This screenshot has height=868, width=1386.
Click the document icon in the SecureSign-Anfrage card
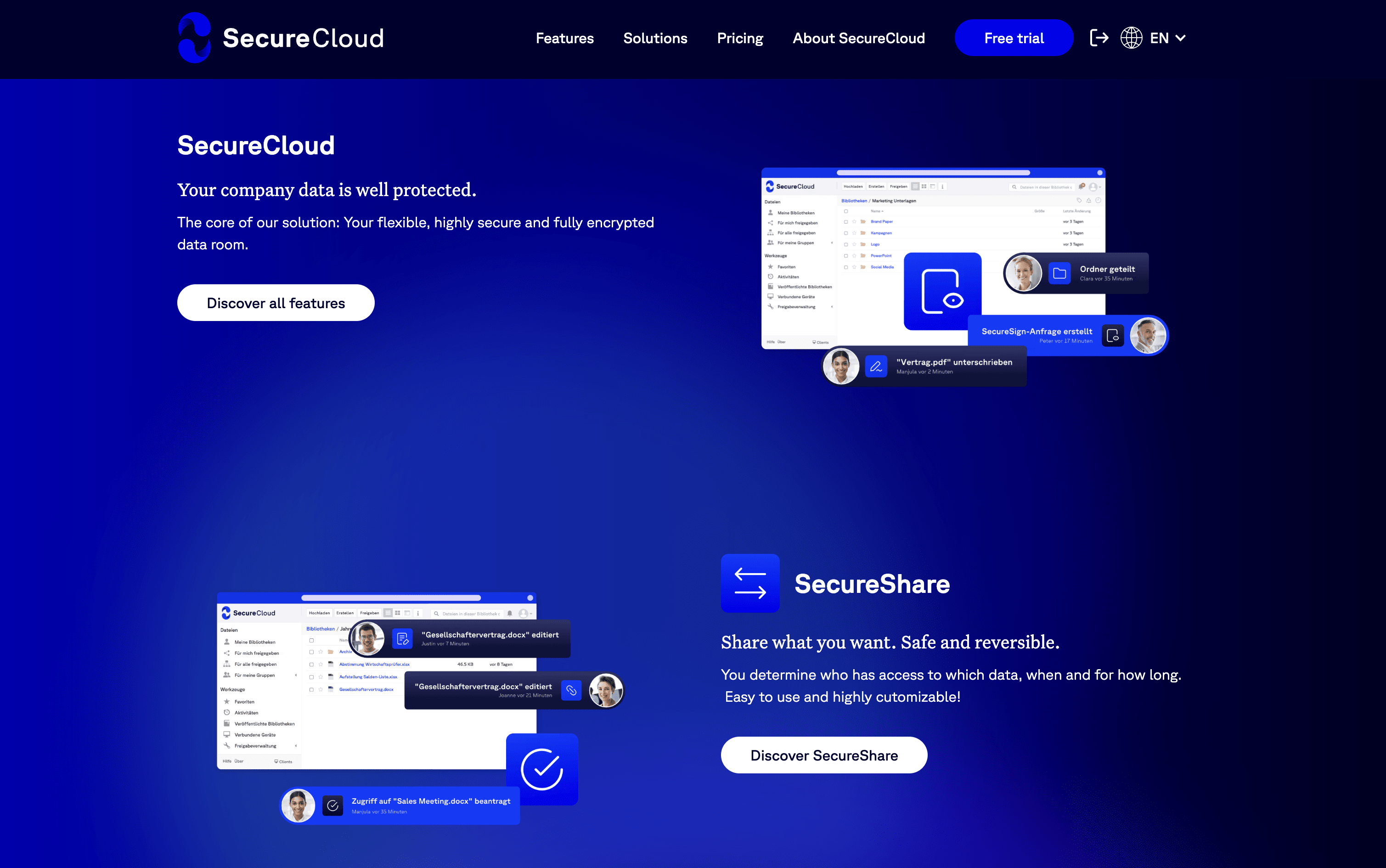click(x=1112, y=335)
